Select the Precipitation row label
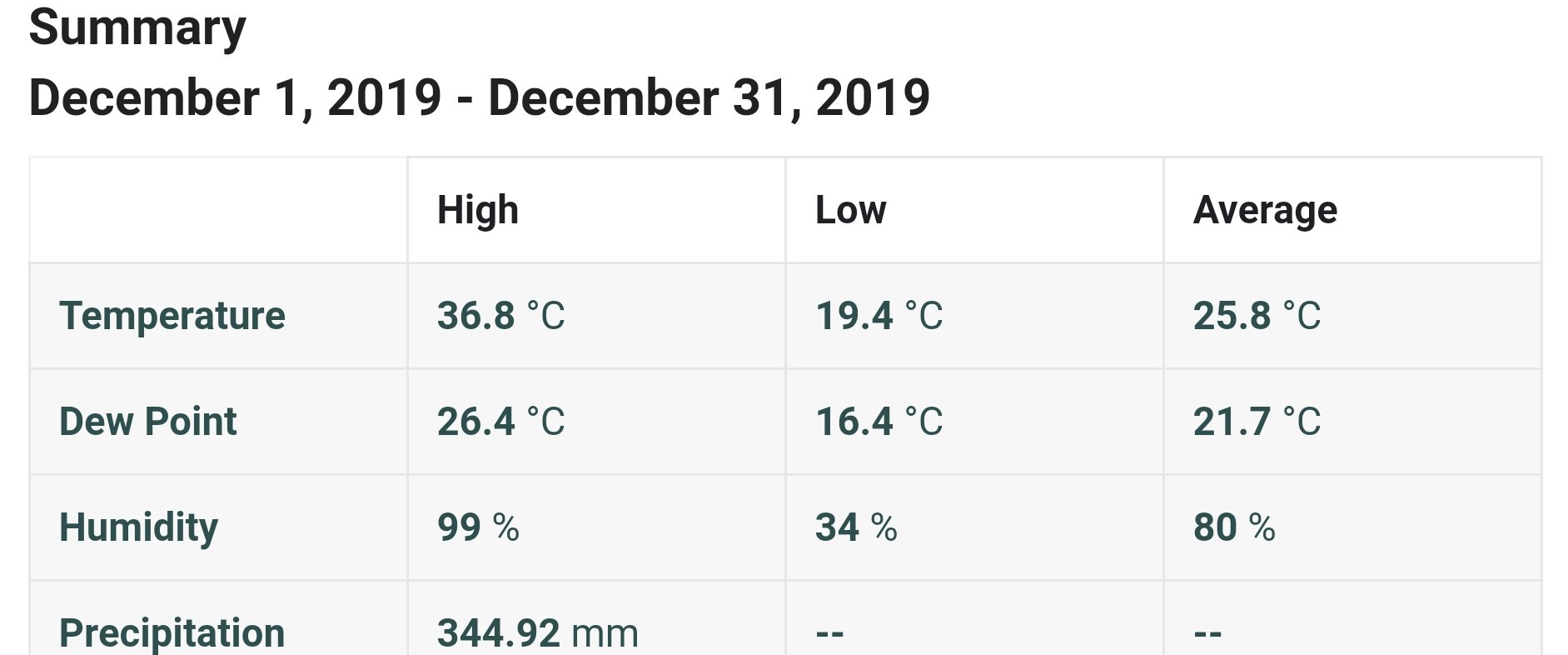This screenshot has width=1568, height=655. point(172,633)
